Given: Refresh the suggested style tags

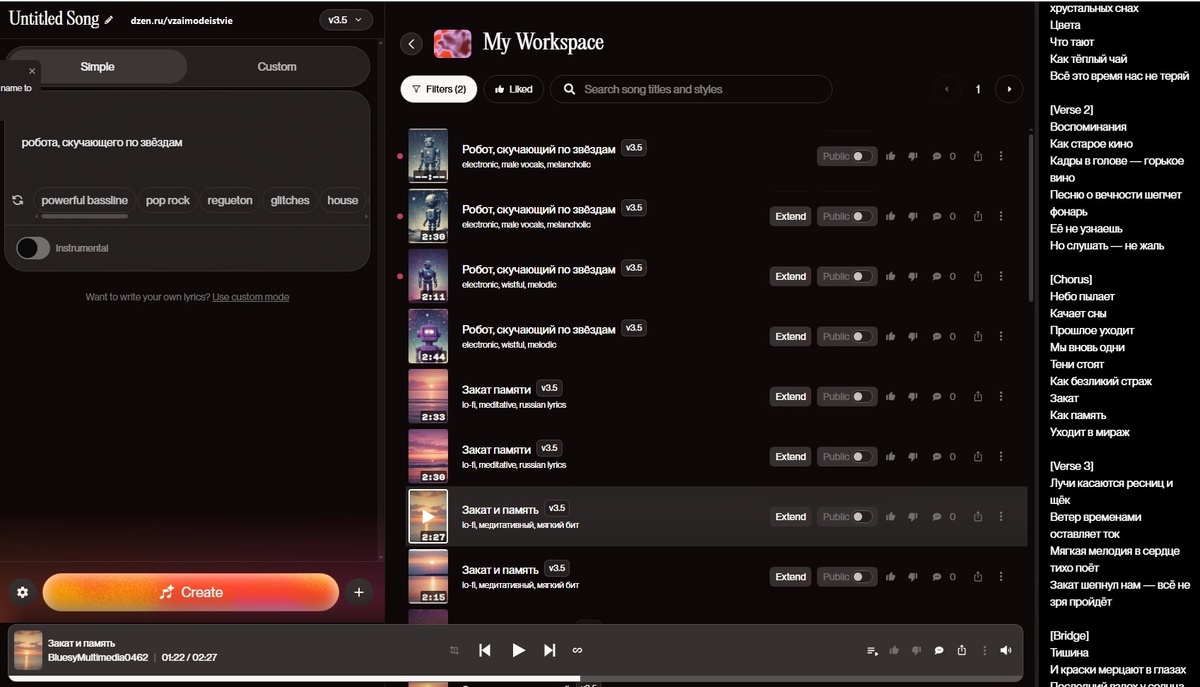Looking at the screenshot, I should (18, 200).
